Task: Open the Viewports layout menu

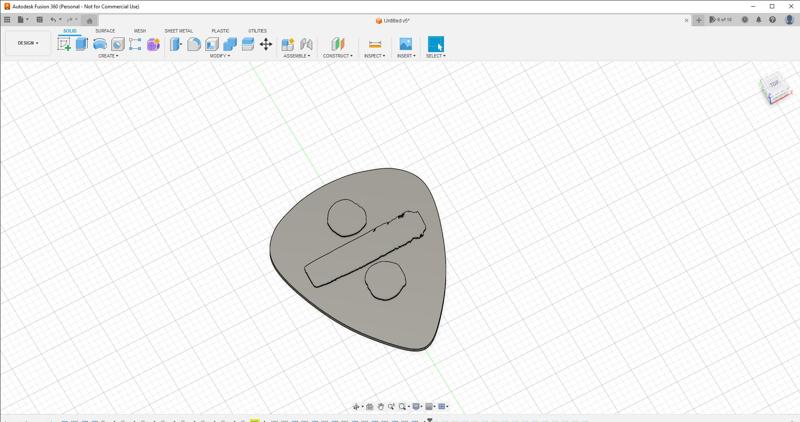Action: click(x=443, y=407)
